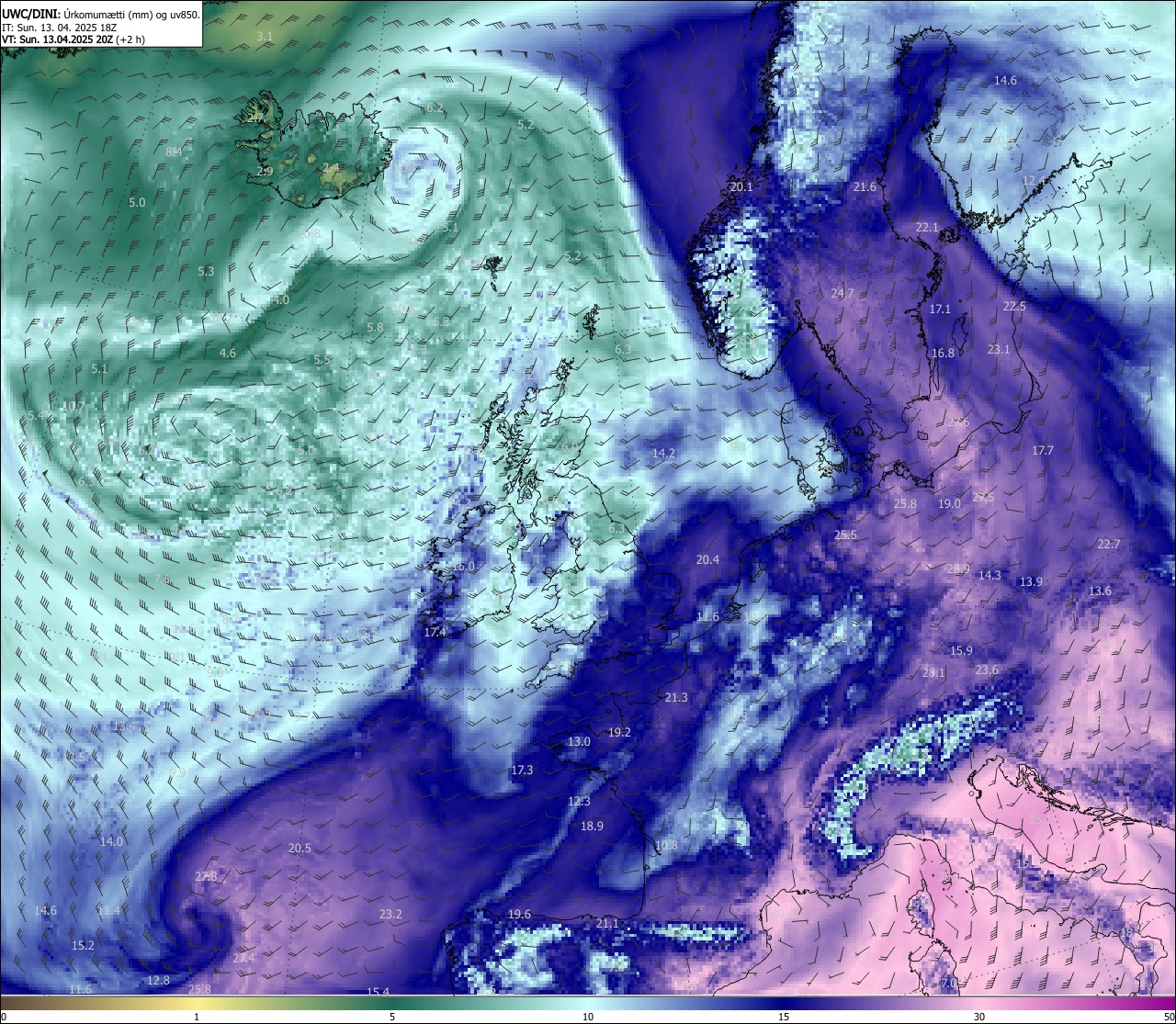Click the 13.6 map value

[x=1100, y=591]
